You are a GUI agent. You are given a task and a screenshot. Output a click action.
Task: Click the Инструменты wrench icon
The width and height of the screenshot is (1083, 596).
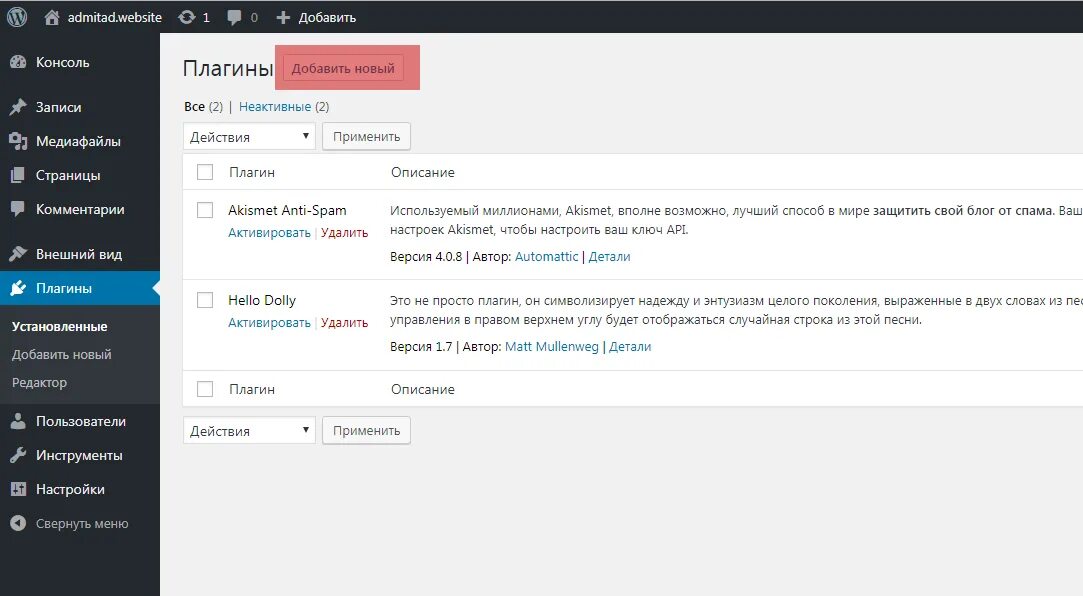[18, 455]
